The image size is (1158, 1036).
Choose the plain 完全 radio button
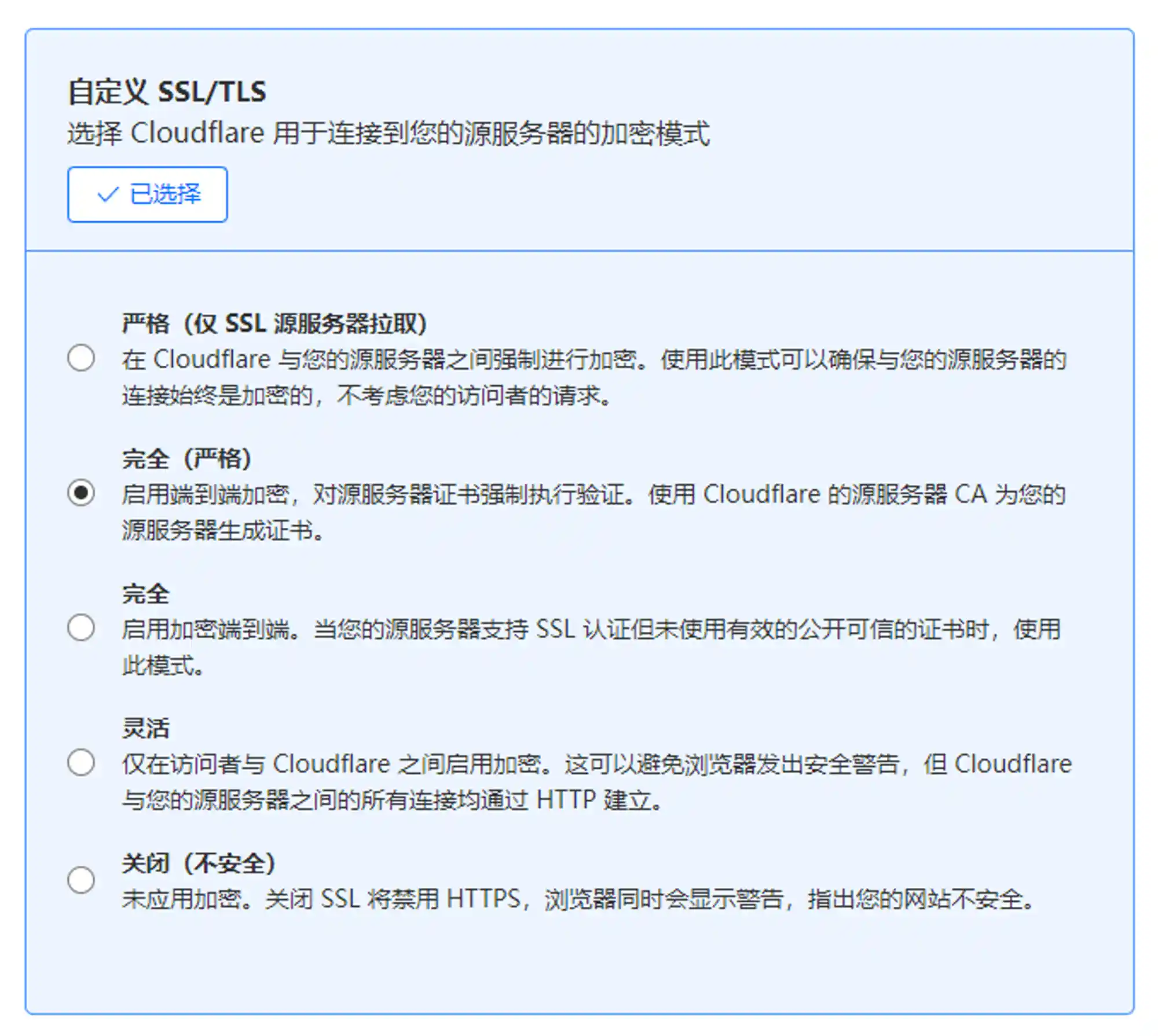81,627
